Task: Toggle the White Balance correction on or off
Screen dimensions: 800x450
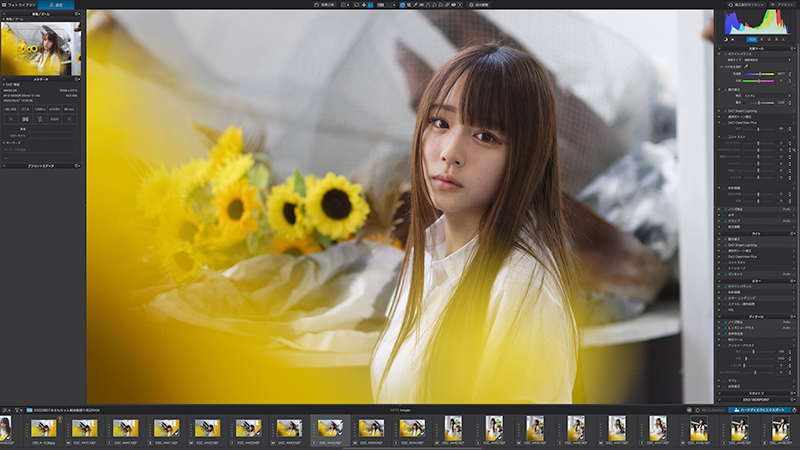Action: 725,54
